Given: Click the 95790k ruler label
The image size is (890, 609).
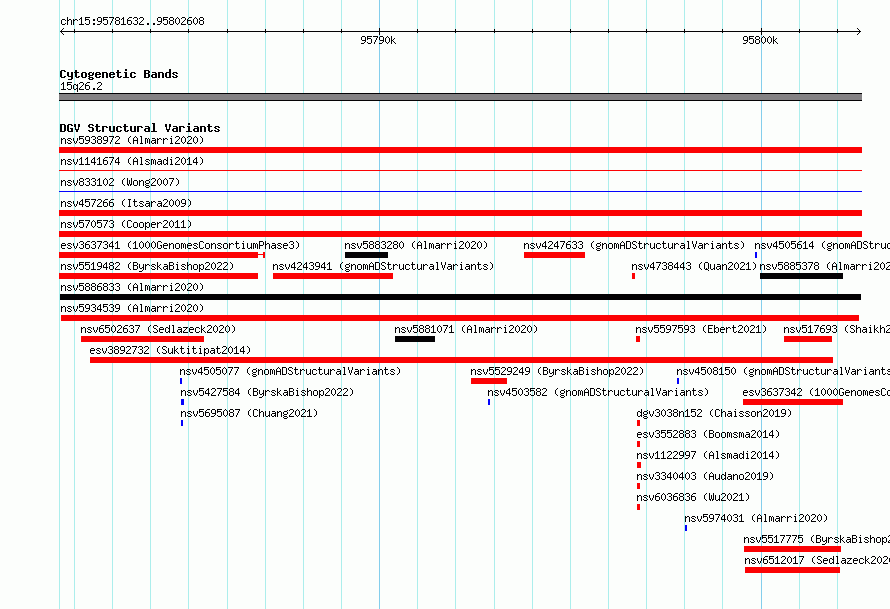Looking at the screenshot, I should coord(378,40).
